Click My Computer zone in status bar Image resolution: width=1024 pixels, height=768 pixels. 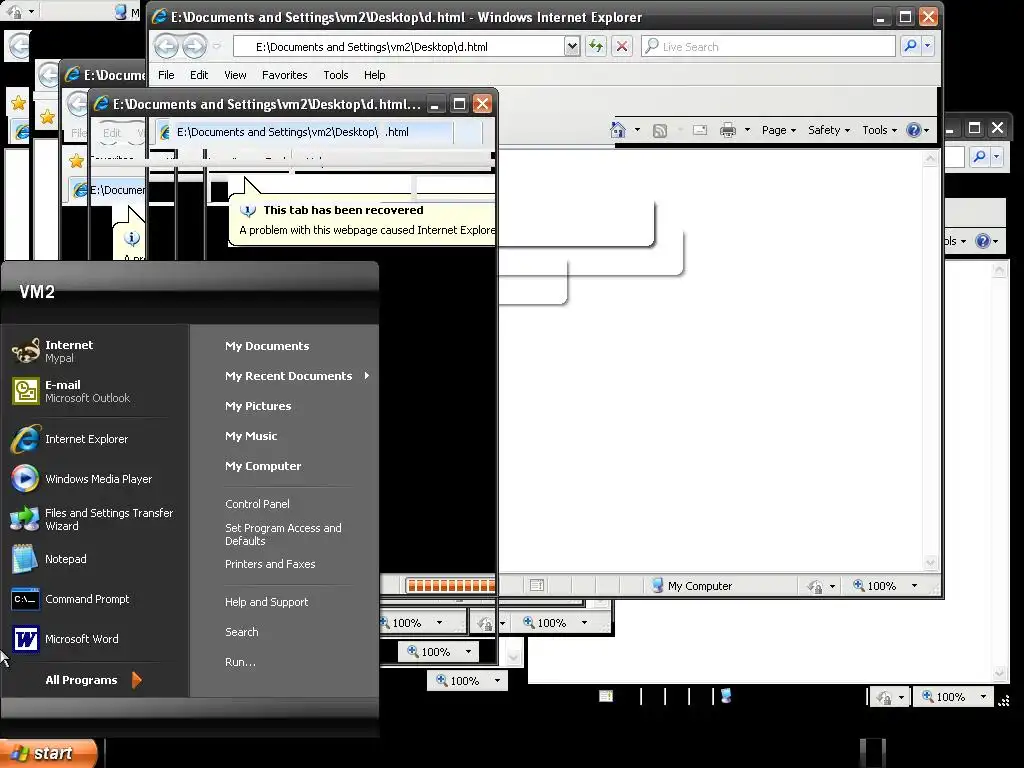[692, 586]
